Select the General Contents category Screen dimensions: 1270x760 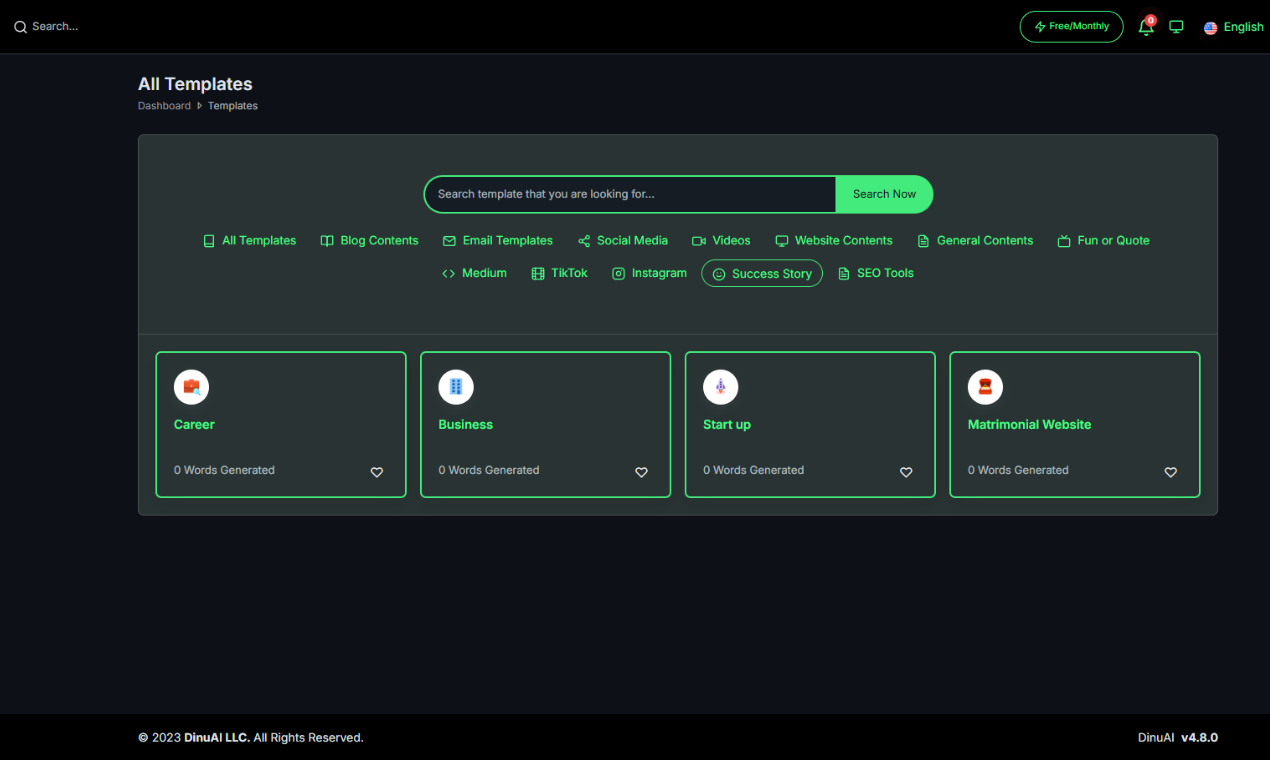coord(975,241)
